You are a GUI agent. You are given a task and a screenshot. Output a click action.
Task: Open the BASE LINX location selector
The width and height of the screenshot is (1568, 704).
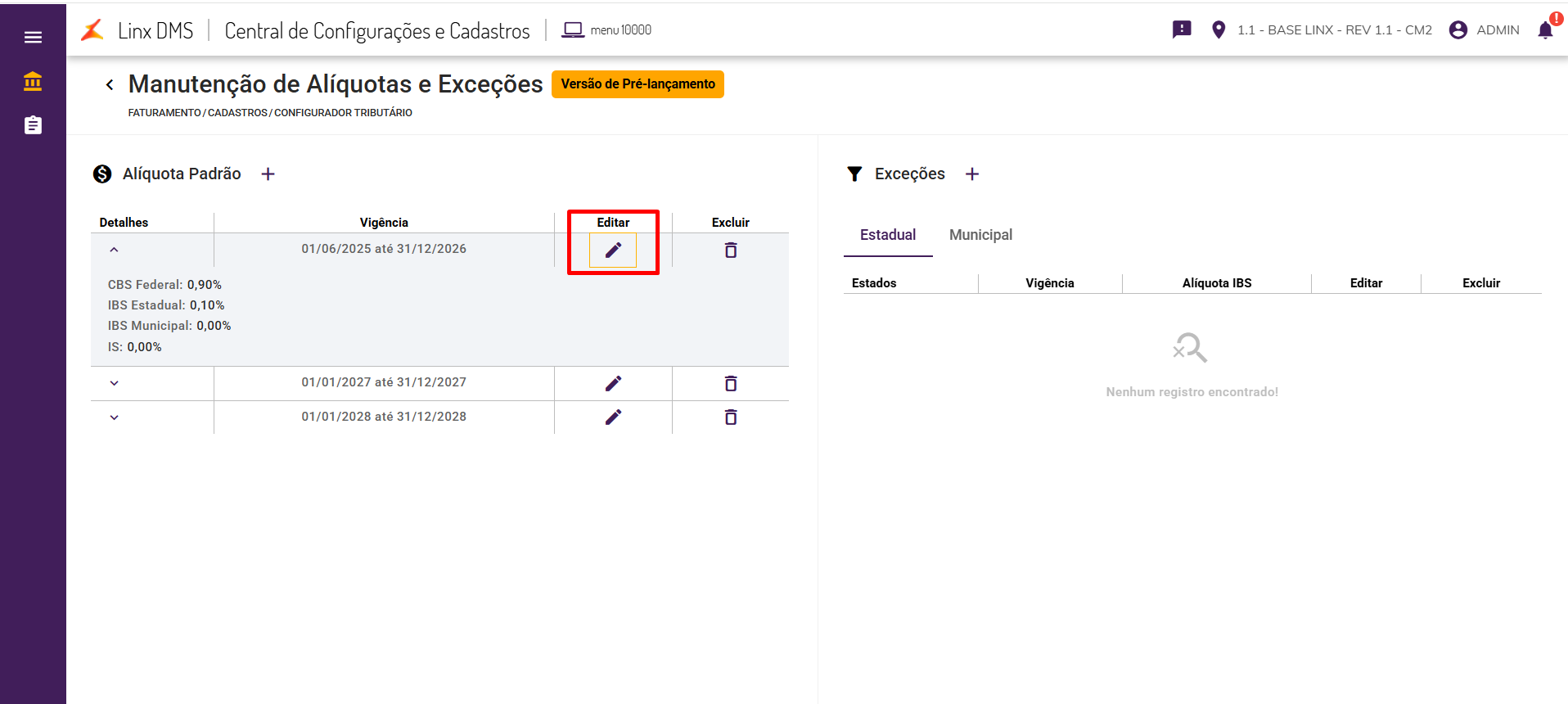tap(1322, 30)
